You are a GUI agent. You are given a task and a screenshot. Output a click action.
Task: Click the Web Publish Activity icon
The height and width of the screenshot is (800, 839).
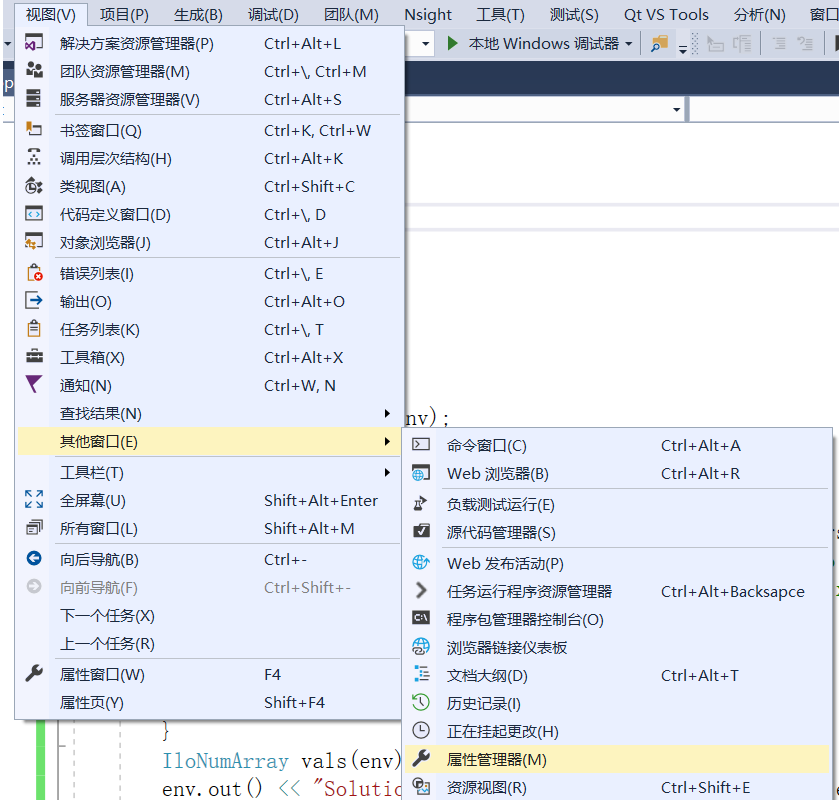point(421,562)
